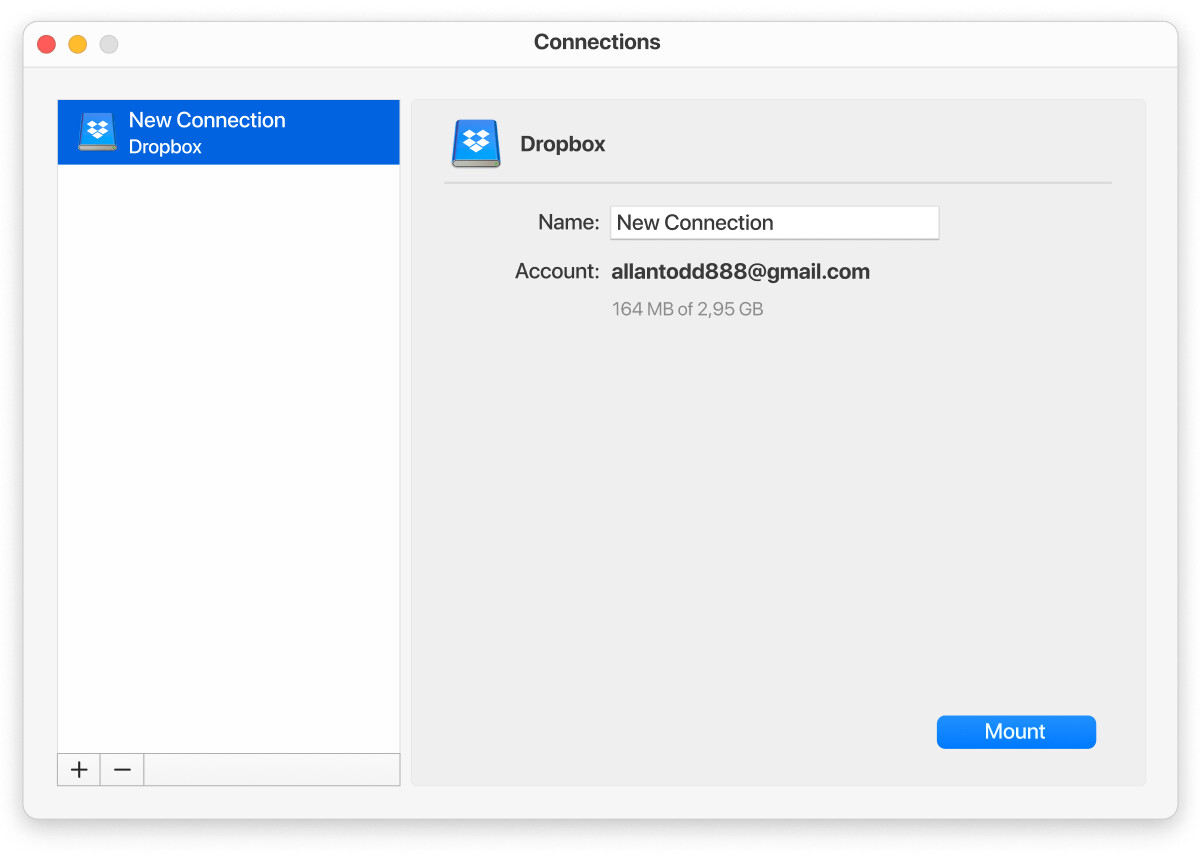This screenshot has height=860, width=1200.
Task: Click the Dropbox heading in the details pane
Action: tap(563, 144)
